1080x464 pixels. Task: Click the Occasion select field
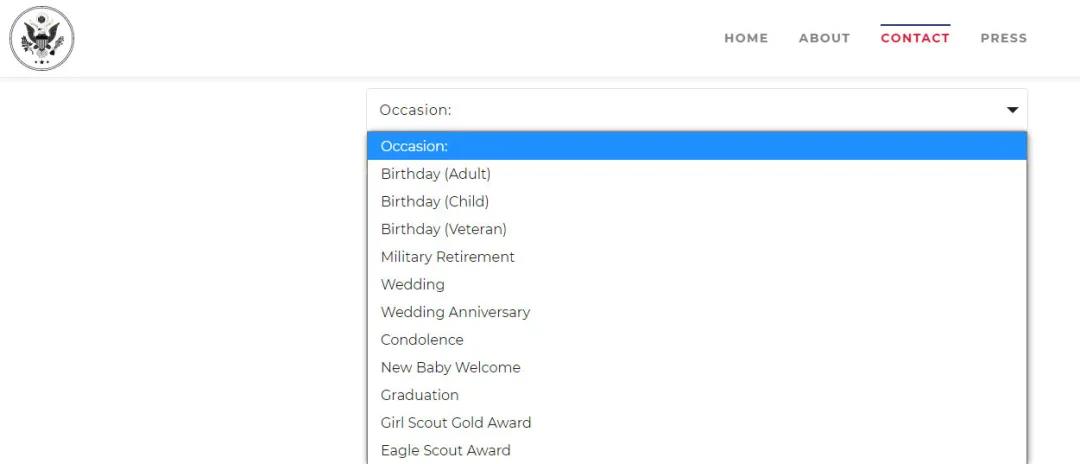[x=696, y=110]
